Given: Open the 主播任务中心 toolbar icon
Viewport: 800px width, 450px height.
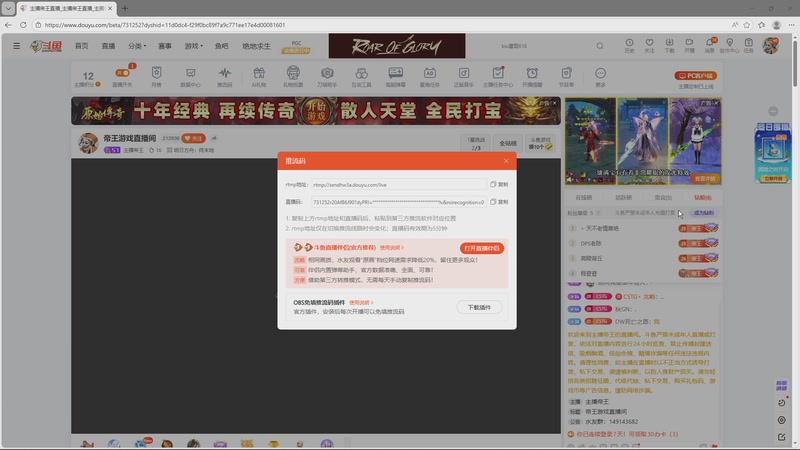Looking at the screenshot, I should pos(498,77).
